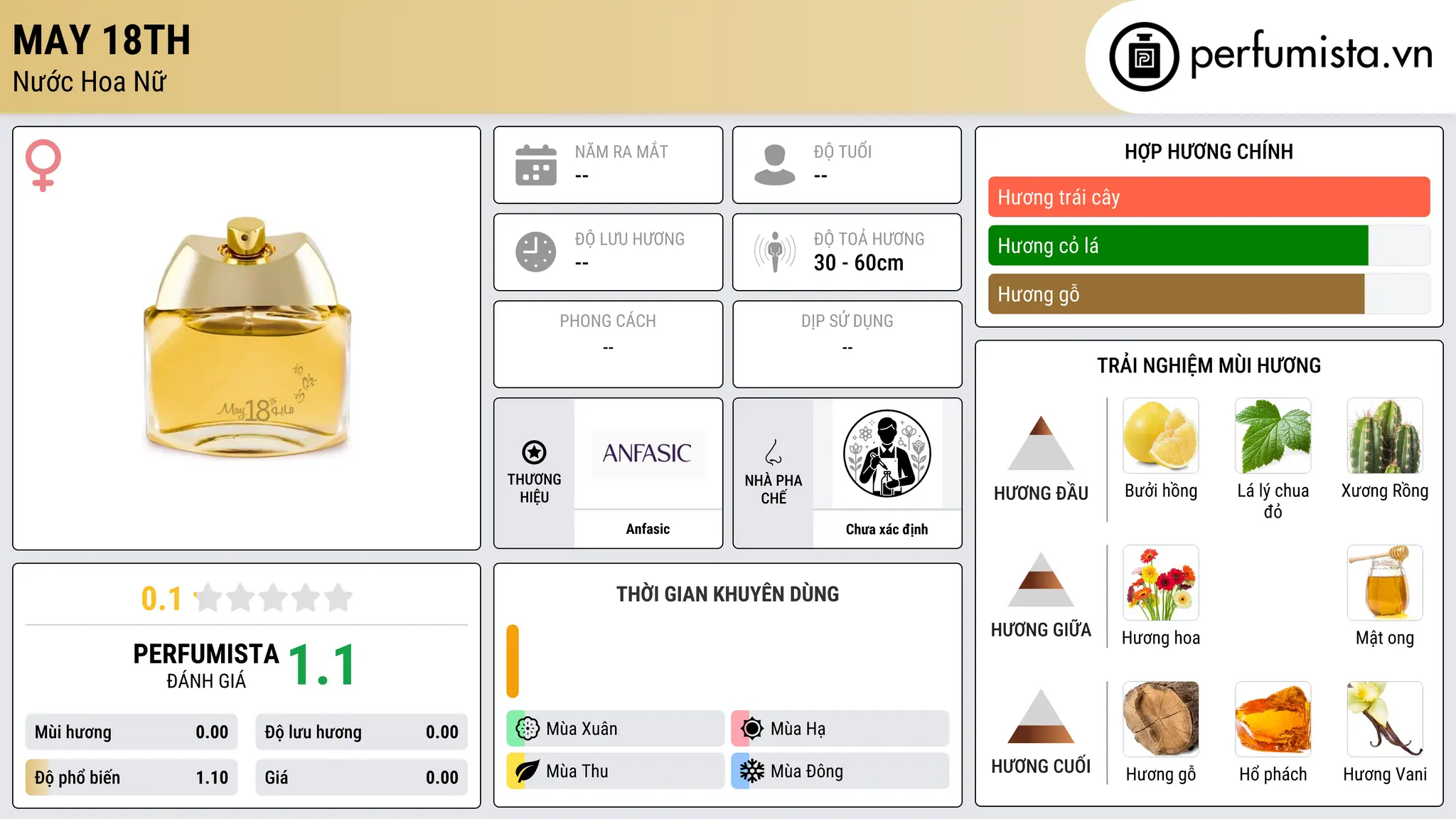Select the Mùa Hạ season label
Screen dimensions: 1456x819
click(798, 729)
